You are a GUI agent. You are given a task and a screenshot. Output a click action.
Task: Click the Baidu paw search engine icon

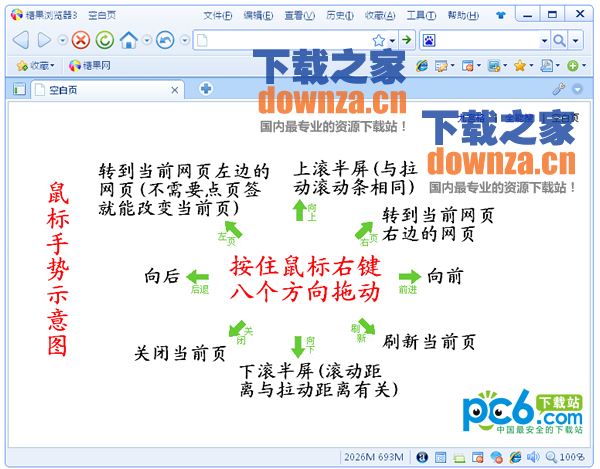[429, 40]
